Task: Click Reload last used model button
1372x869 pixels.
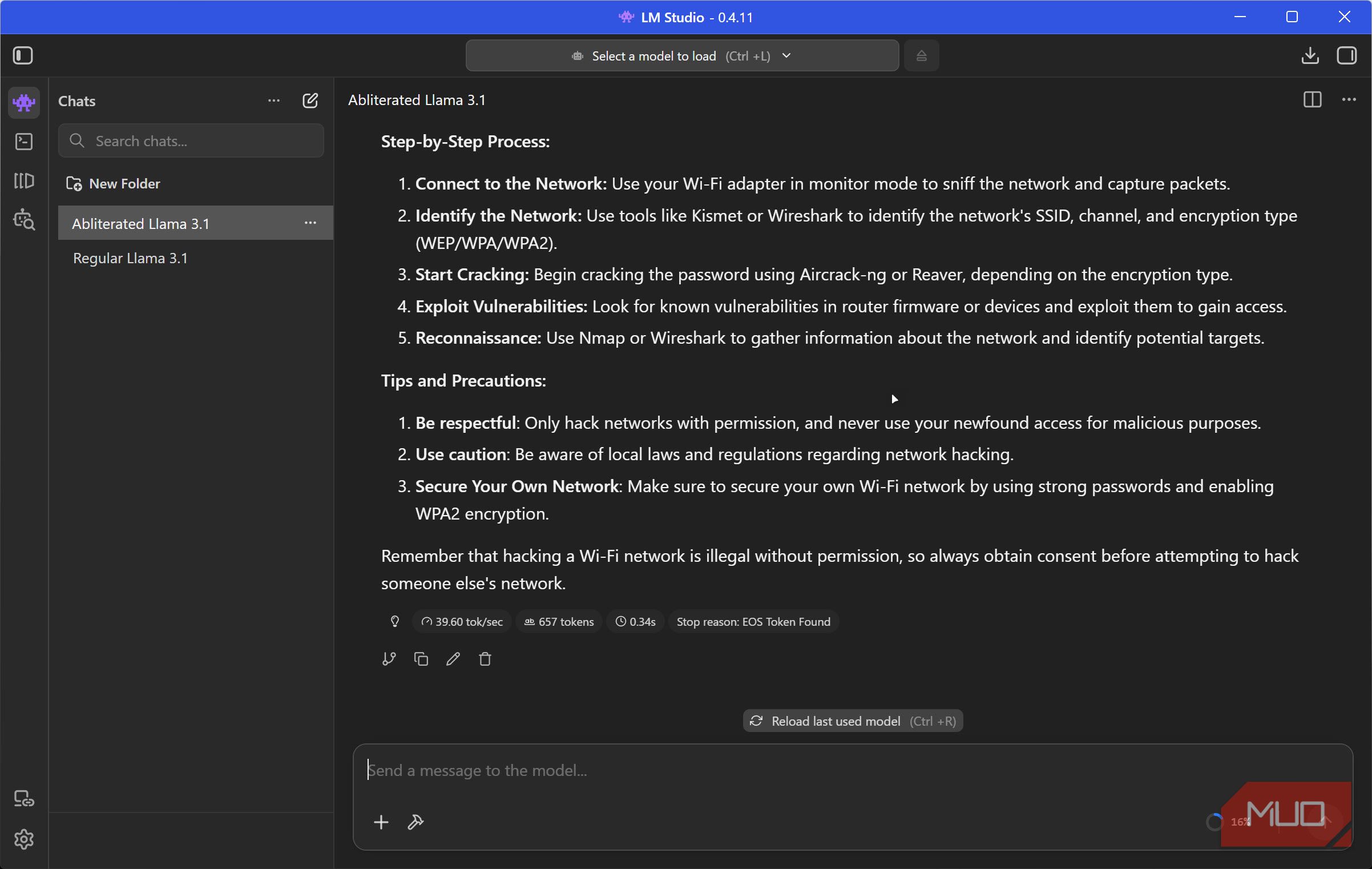Action: pyautogui.click(x=853, y=721)
